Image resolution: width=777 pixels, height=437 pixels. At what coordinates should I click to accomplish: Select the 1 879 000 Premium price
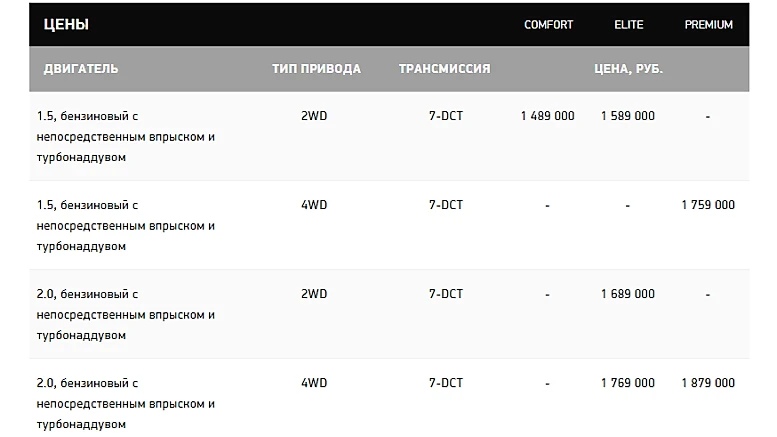tap(708, 383)
